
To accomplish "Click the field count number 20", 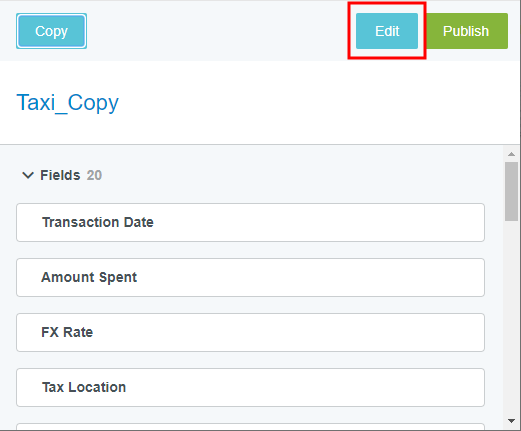I will (x=94, y=175).
